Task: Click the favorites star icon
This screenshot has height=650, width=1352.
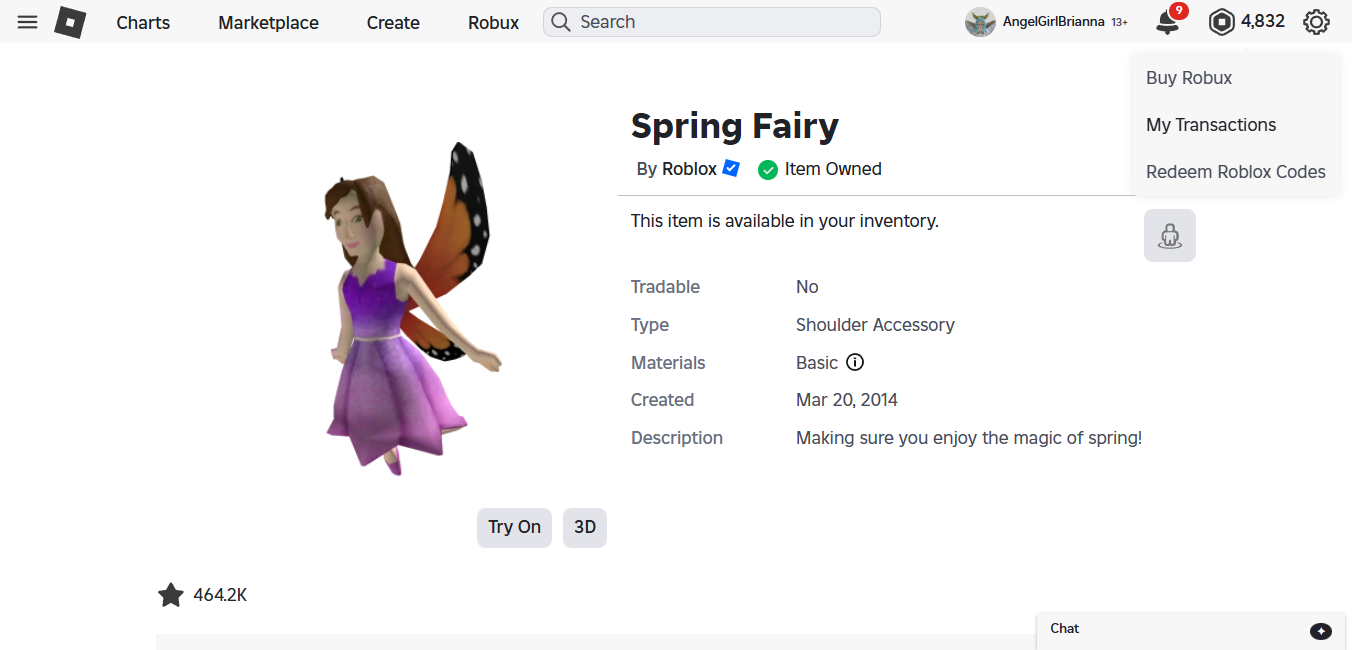Action: 171,595
